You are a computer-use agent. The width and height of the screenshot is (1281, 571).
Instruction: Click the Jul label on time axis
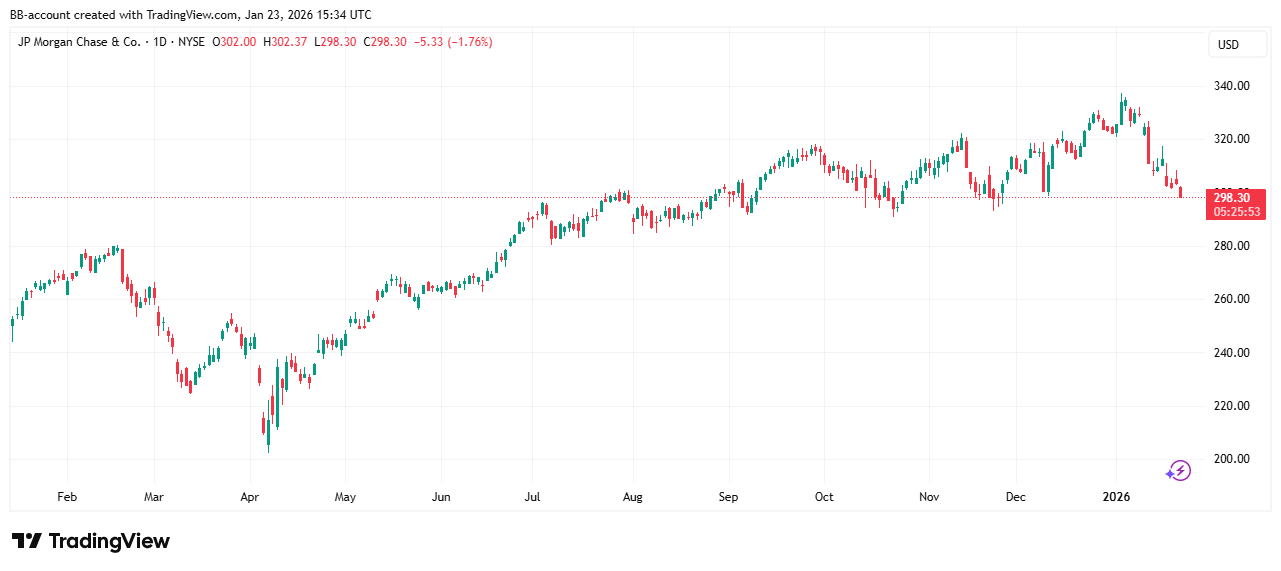(x=535, y=497)
